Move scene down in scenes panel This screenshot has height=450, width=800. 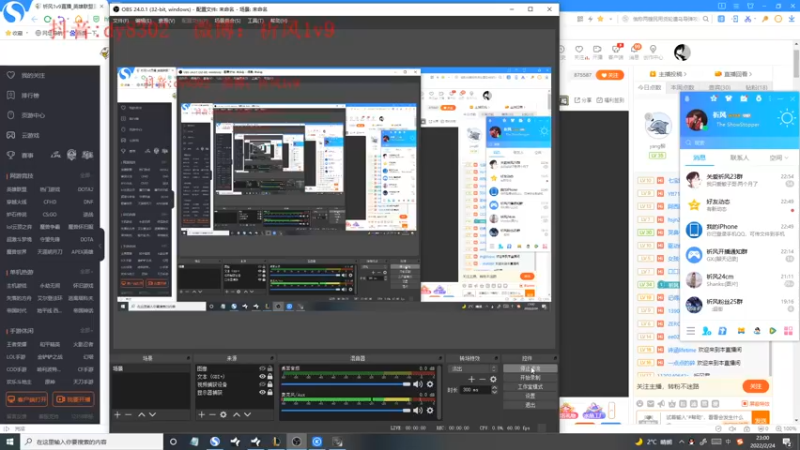pos(152,415)
